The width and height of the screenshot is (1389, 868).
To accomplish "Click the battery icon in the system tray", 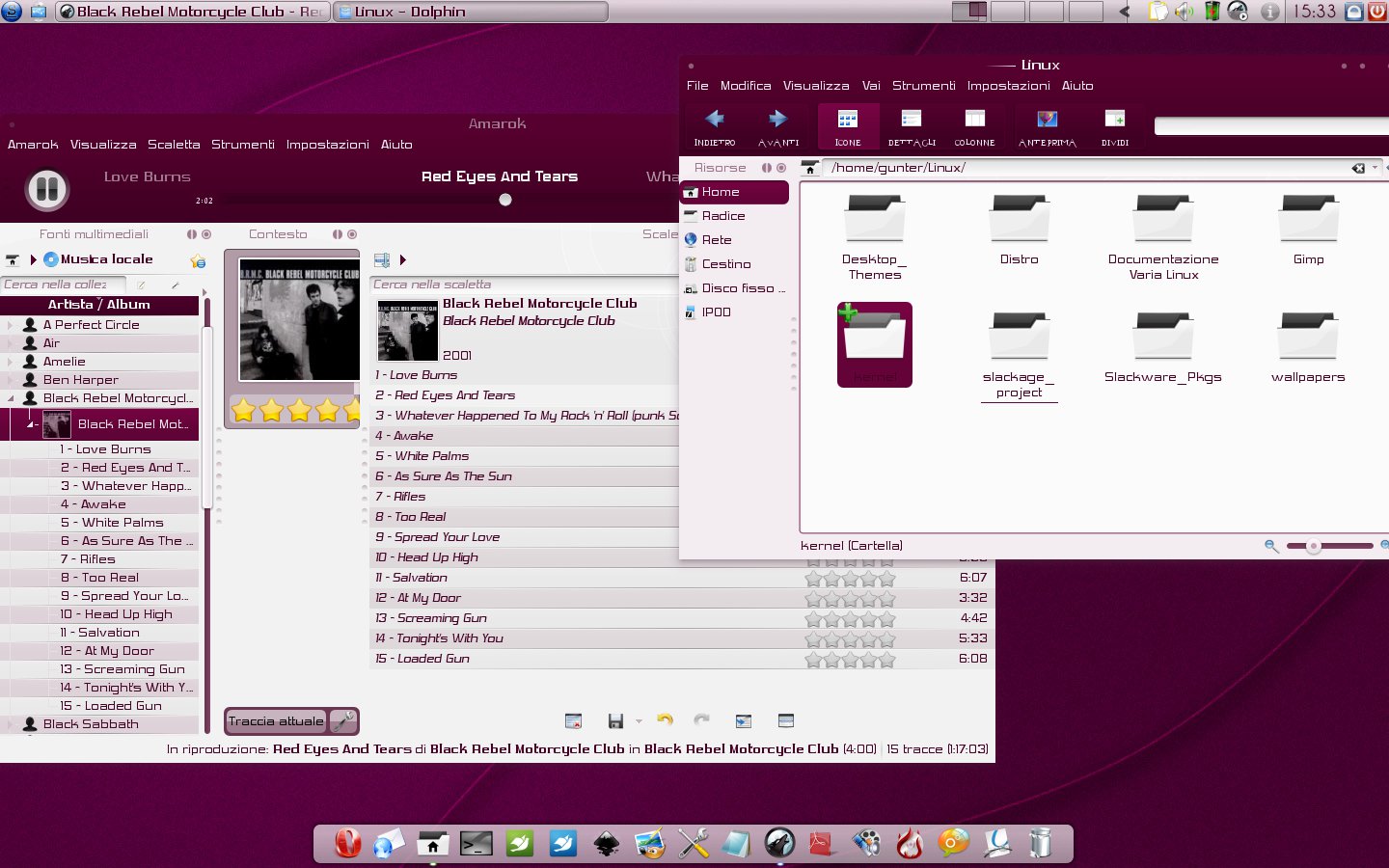I will [x=1212, y=12].
